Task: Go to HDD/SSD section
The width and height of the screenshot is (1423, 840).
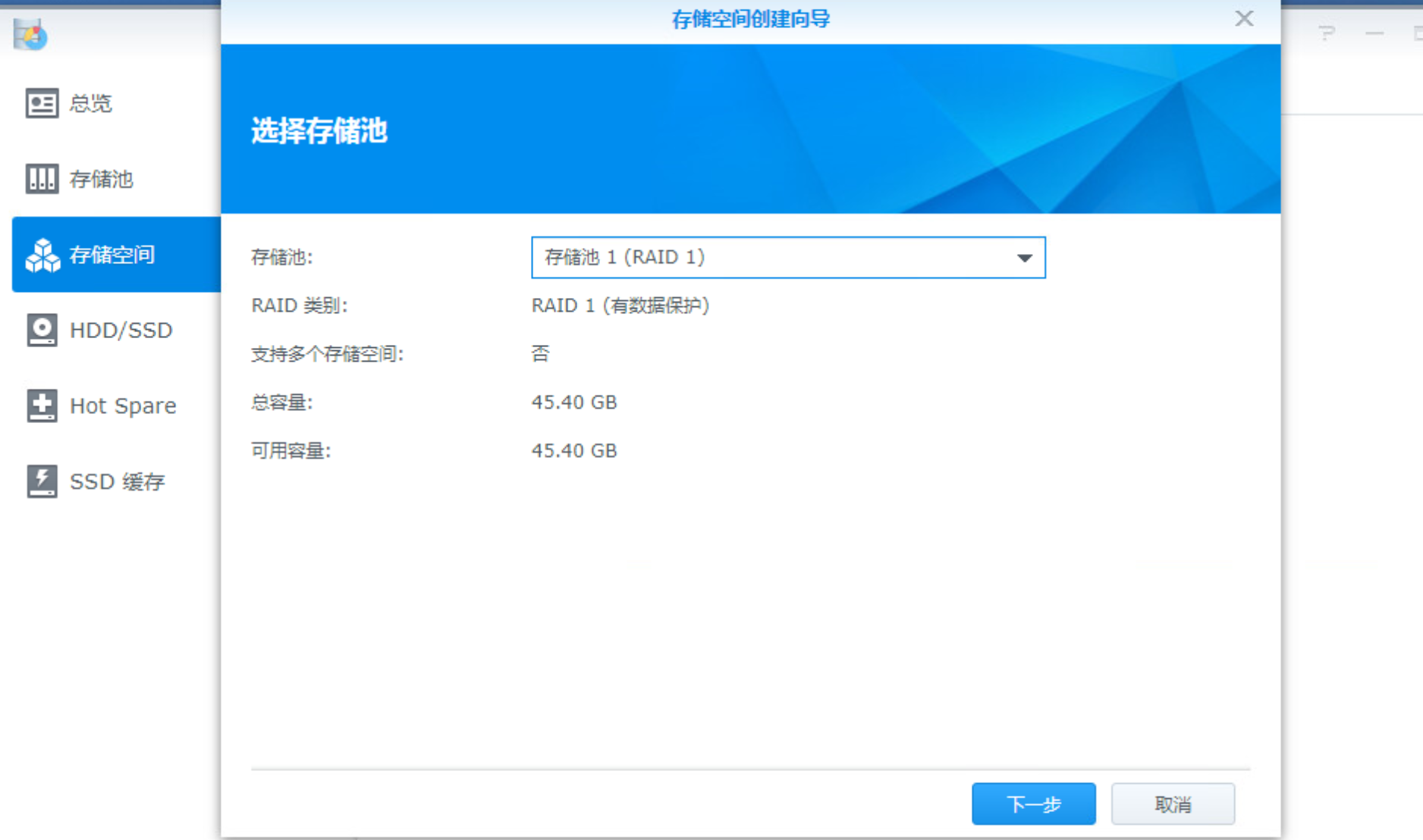Action: (x=116, y=330)
